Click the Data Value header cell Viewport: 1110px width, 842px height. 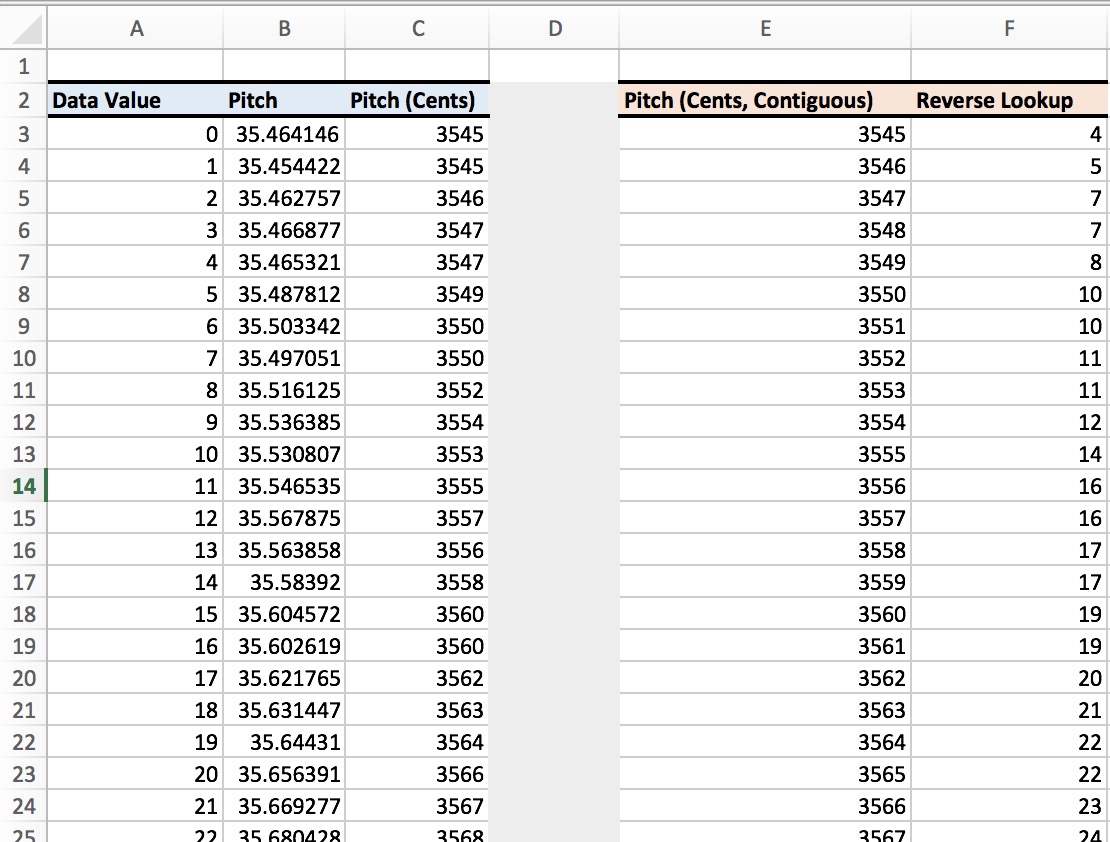point(136,100)
